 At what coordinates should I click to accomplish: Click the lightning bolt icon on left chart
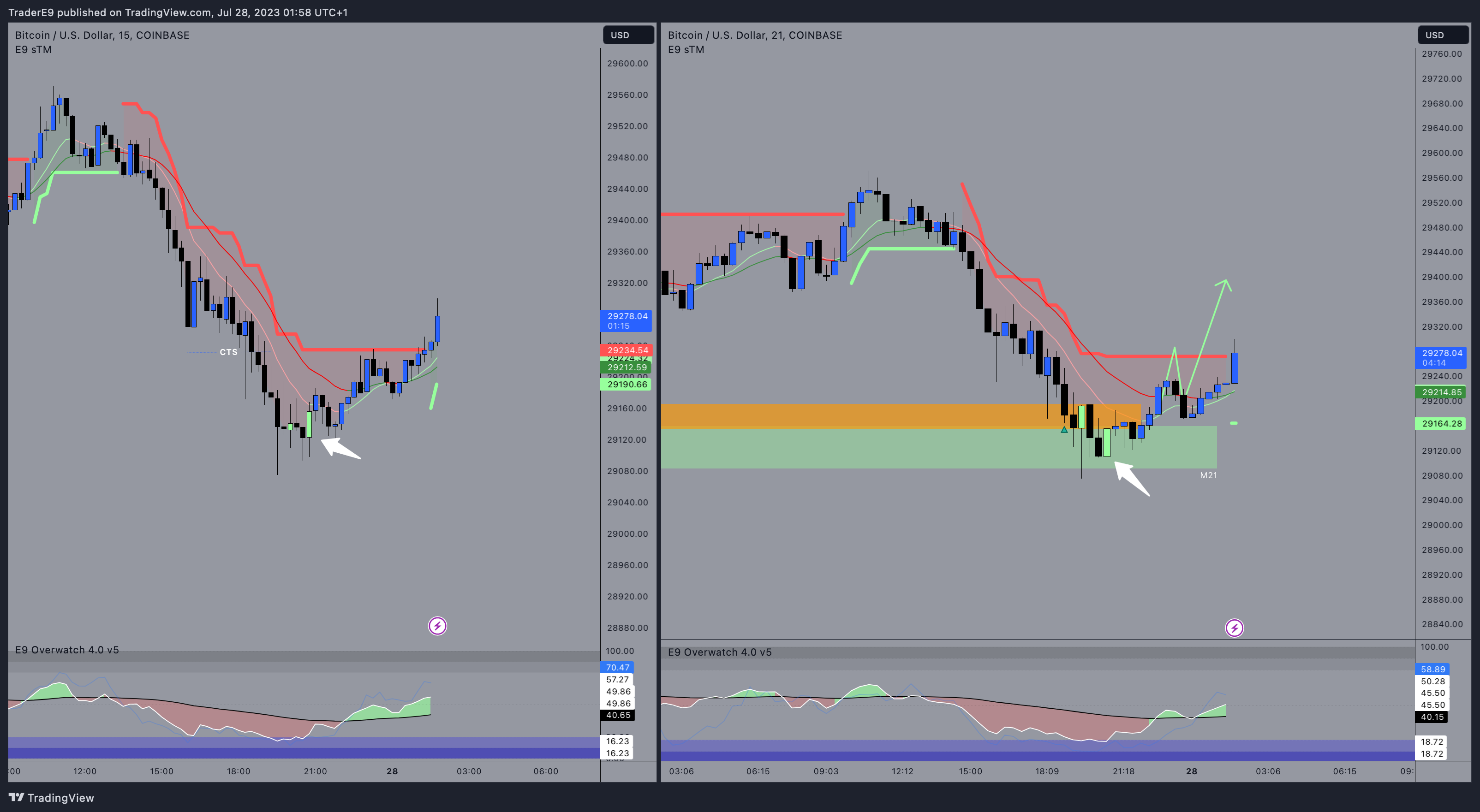(437, 625)
